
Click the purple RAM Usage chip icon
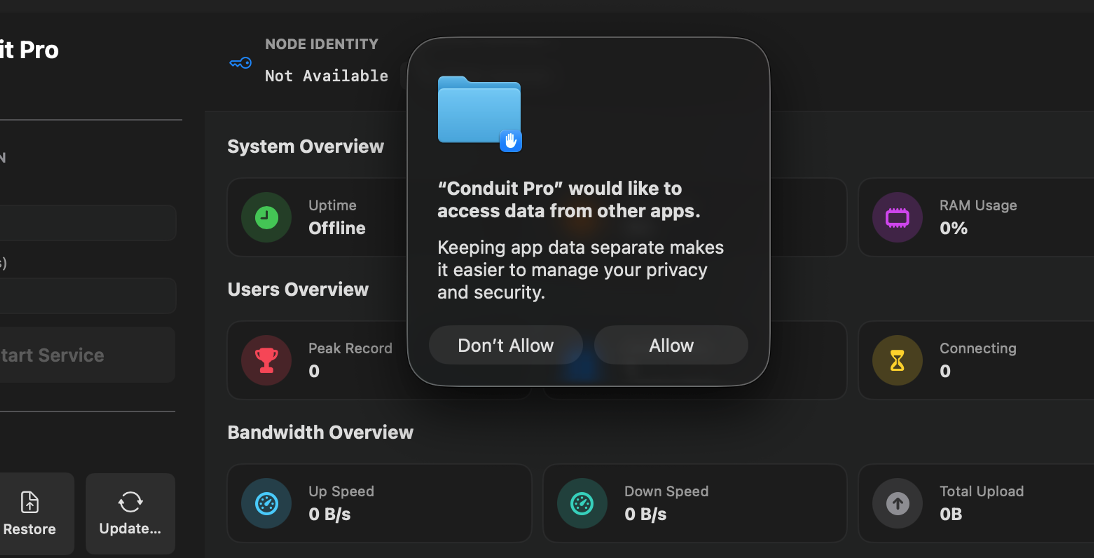[897, 217]
